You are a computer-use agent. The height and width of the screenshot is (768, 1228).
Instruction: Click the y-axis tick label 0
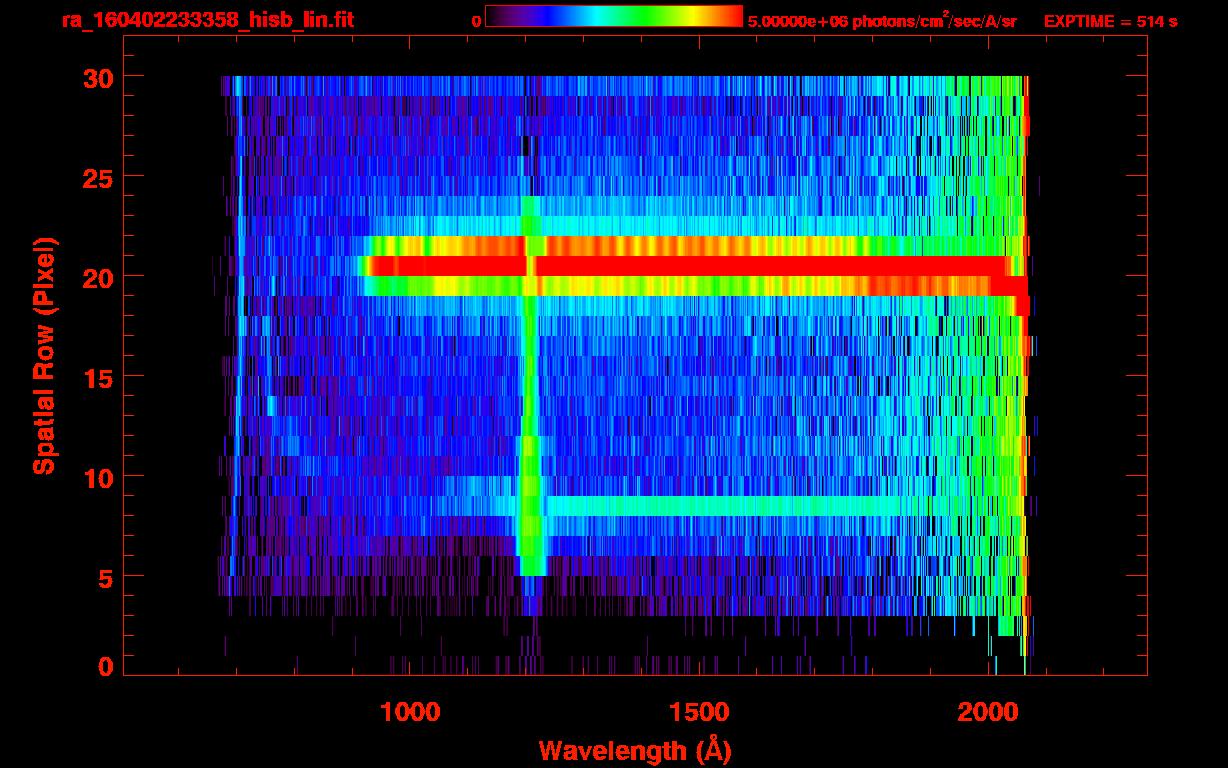click(x=104, y=666)
